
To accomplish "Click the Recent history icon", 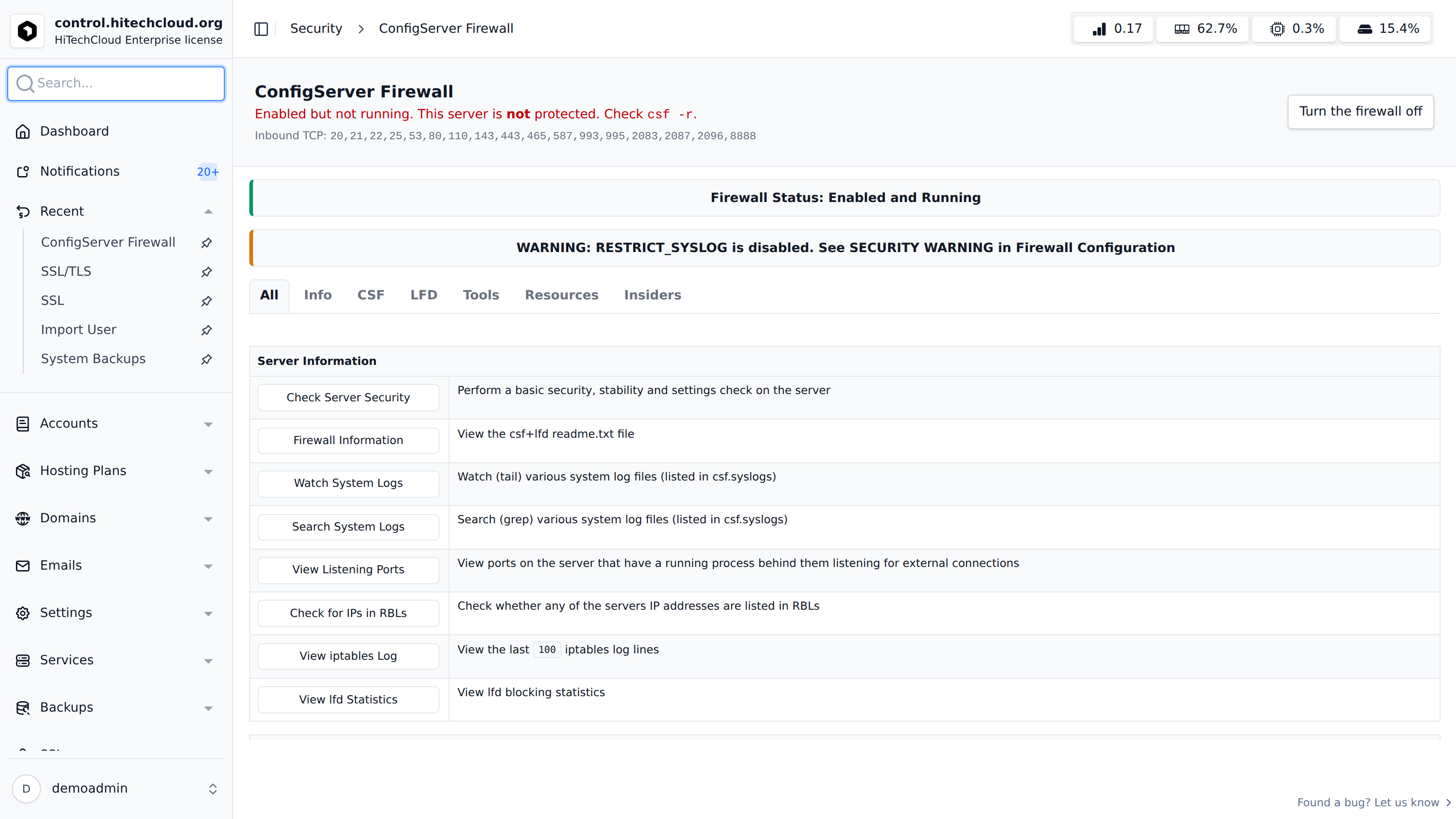I will click(x=23, y=212).
